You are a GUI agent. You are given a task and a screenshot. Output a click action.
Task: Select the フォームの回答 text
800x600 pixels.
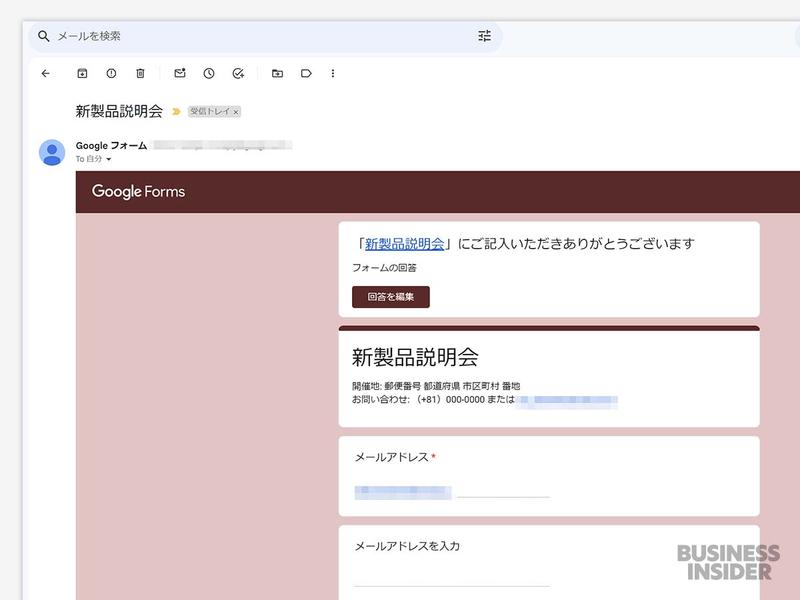pos(384,268)
